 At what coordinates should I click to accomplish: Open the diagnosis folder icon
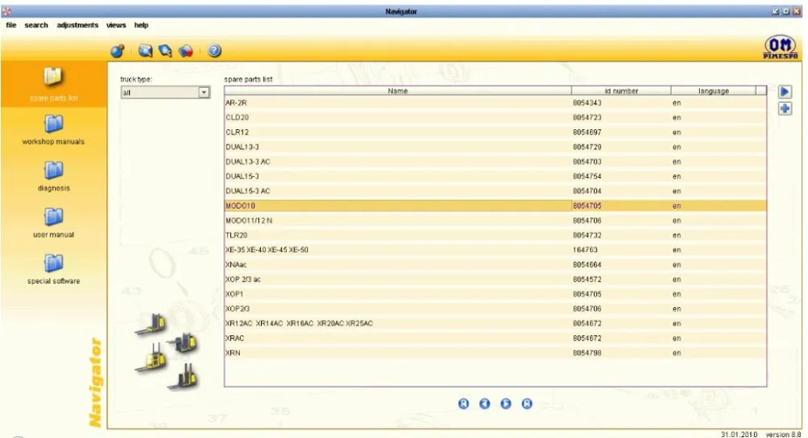click(54, 171)
